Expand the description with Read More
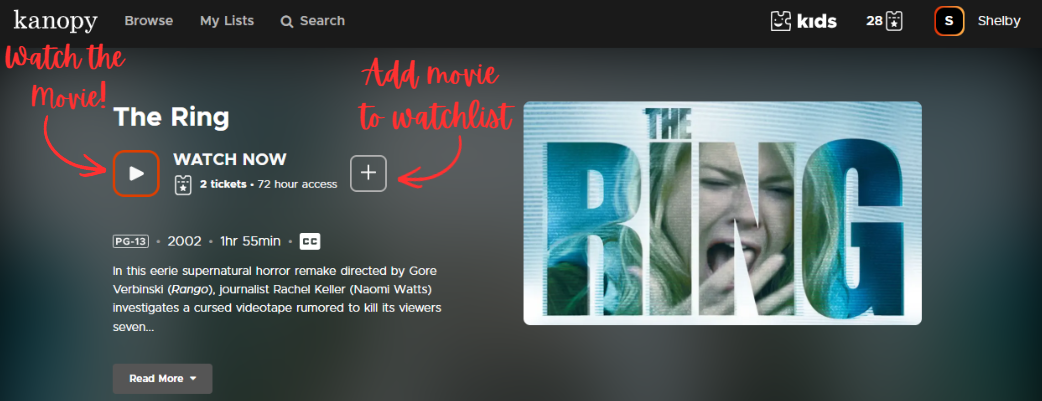The image size is (1042, 401). coord(156,379)
